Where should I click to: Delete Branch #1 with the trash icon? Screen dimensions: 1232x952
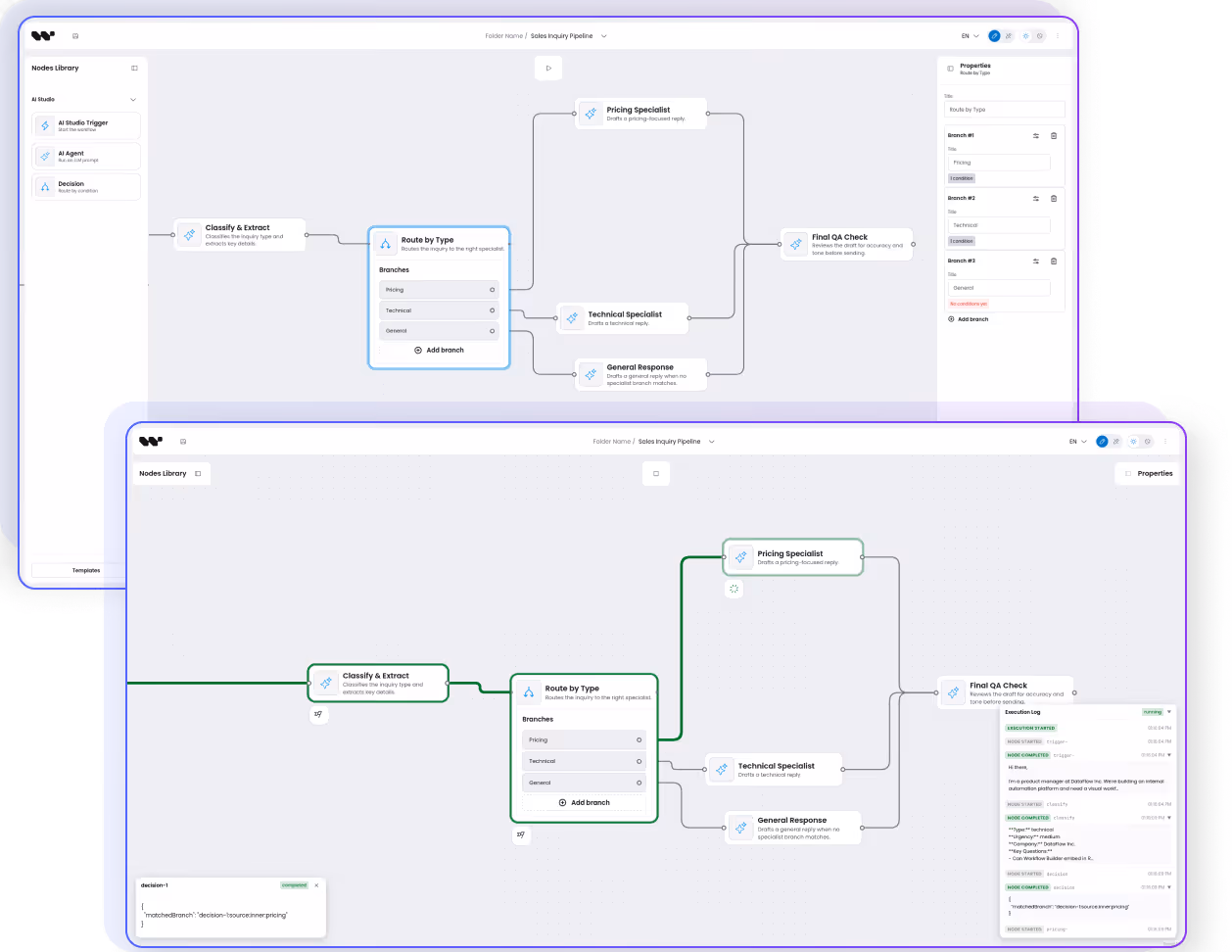tap(1054, 135)
